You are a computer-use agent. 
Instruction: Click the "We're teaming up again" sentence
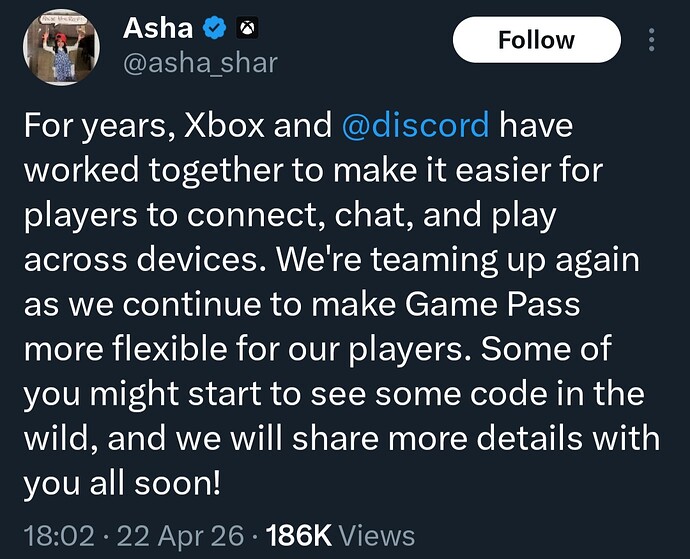click(x=458, y=260)
